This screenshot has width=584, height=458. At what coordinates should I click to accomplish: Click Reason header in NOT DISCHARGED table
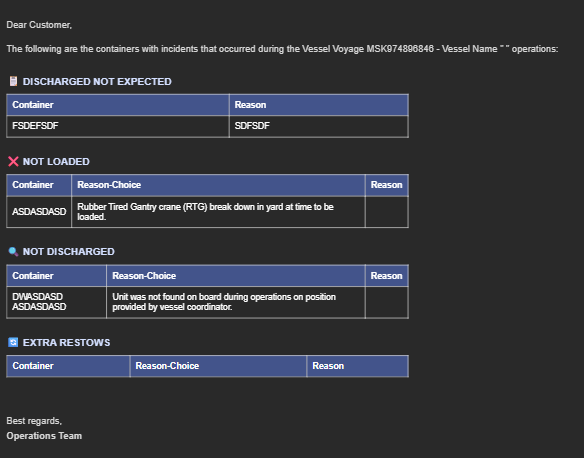point(387,276)
